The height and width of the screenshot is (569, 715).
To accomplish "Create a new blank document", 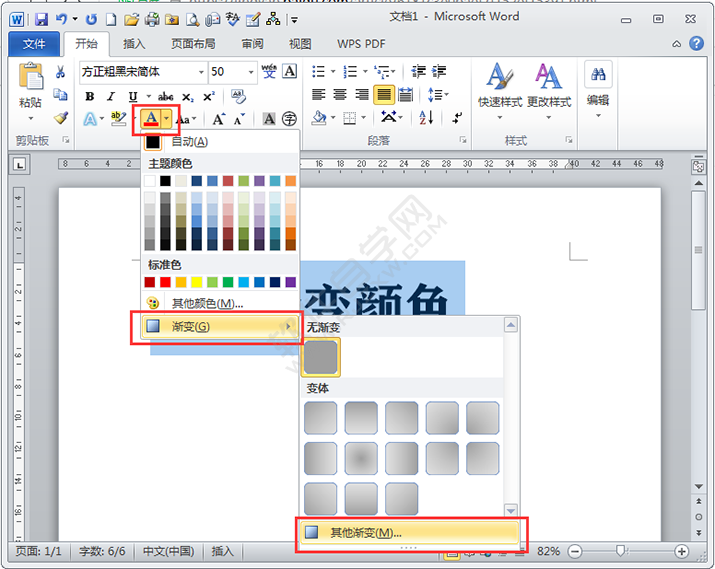I will click(111, 19).
